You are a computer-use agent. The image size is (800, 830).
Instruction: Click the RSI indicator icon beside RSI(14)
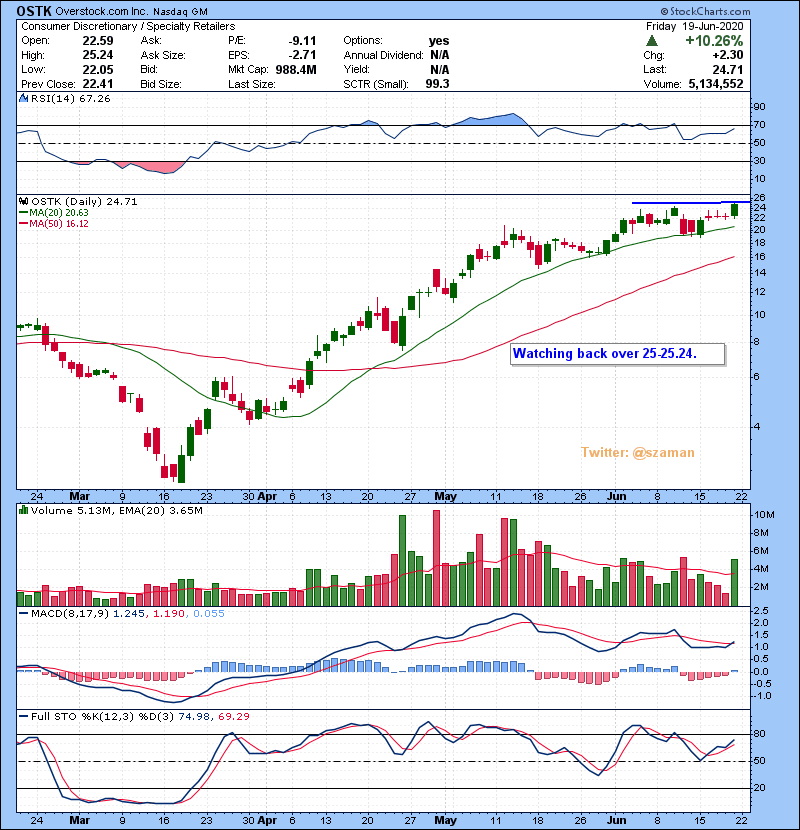click(x=23, y=98)
